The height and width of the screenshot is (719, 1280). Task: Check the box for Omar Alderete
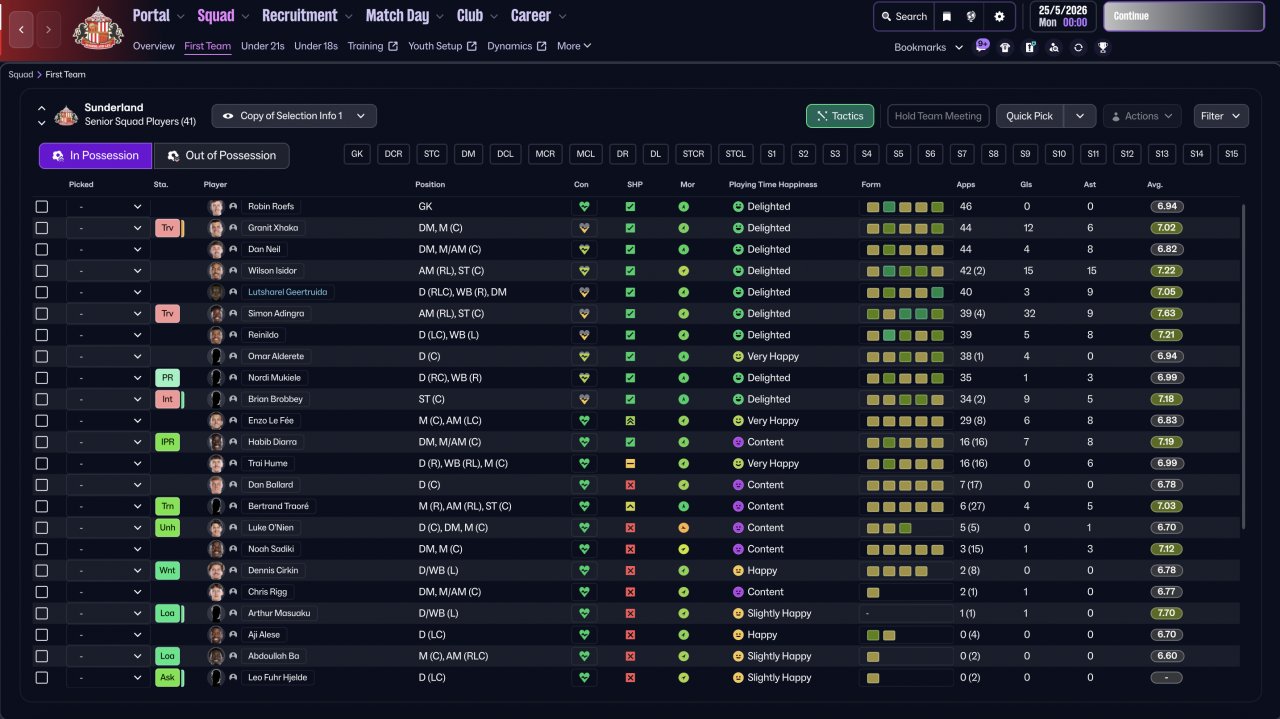(x=42, y=356)
